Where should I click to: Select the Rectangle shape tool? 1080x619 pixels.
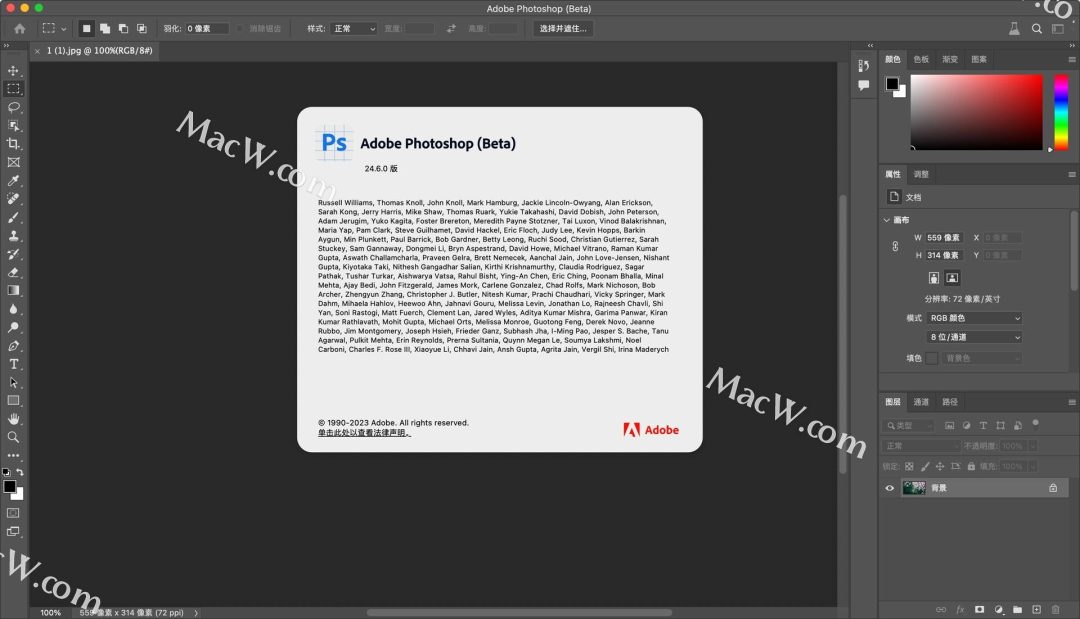[x=13, y=401]
